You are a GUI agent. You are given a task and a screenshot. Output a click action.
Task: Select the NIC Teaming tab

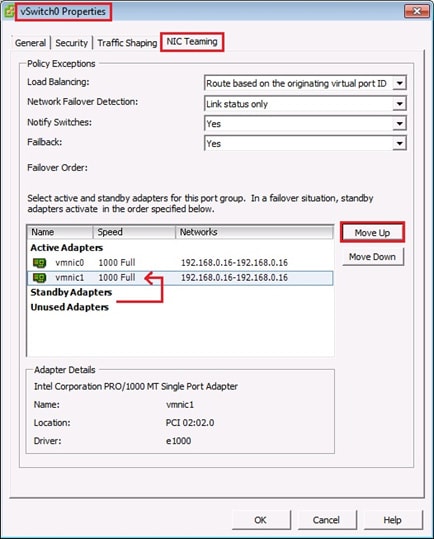(x=192, y=42)
